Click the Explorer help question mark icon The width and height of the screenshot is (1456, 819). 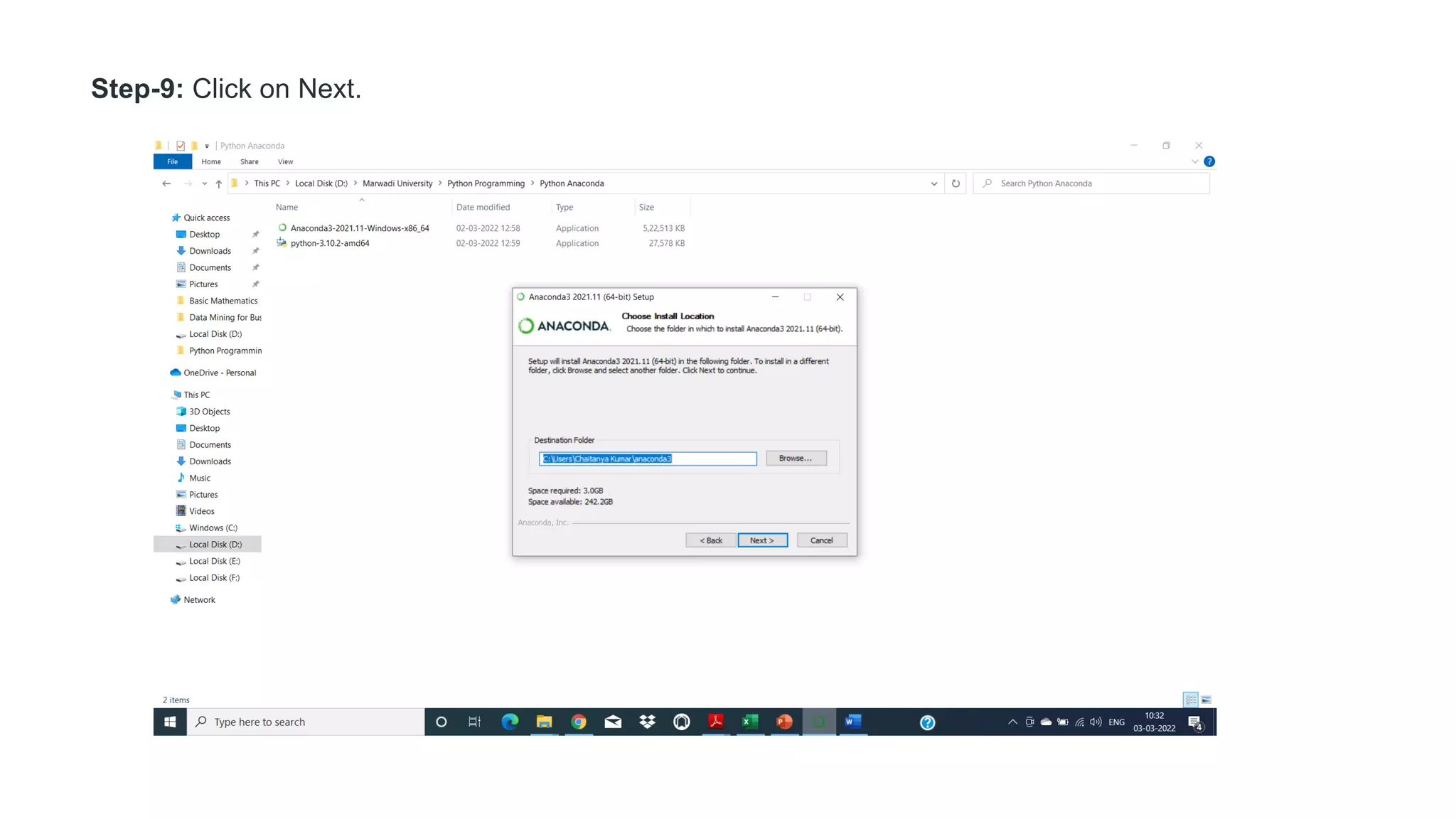point(1209,162)
